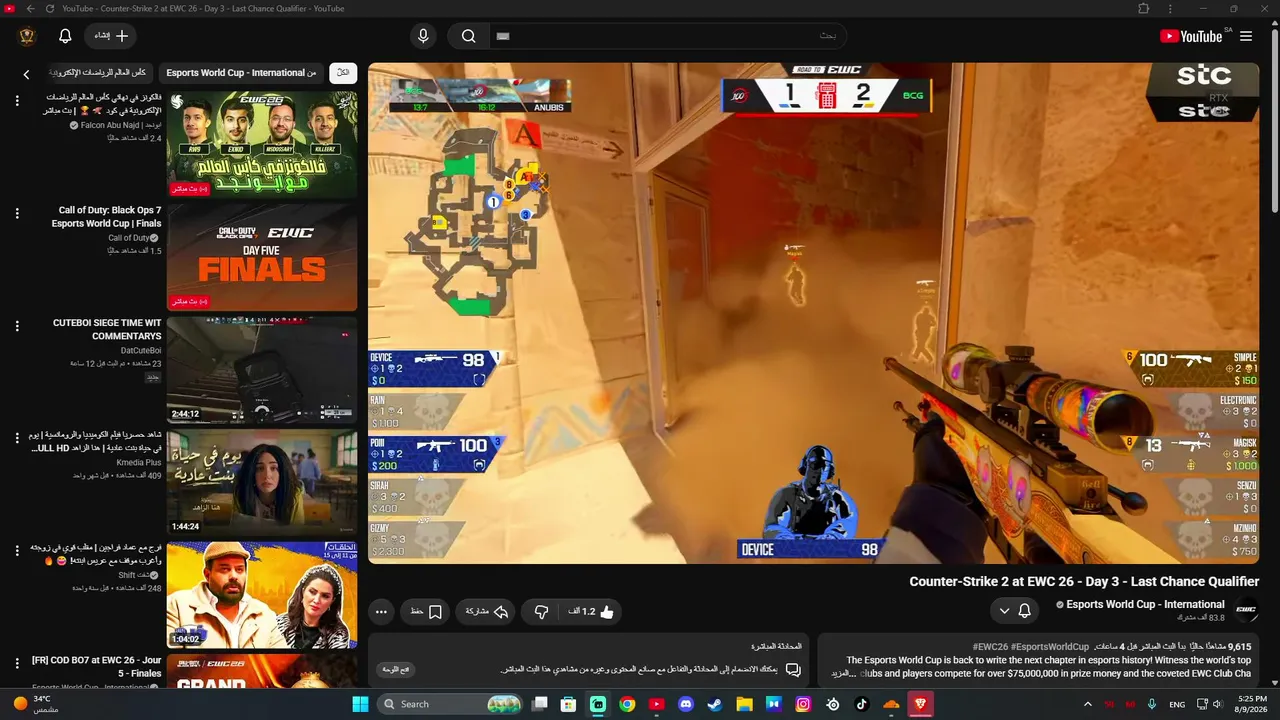
Task: Show more filter chips with the arrow
Action: (x=27, y=73)
